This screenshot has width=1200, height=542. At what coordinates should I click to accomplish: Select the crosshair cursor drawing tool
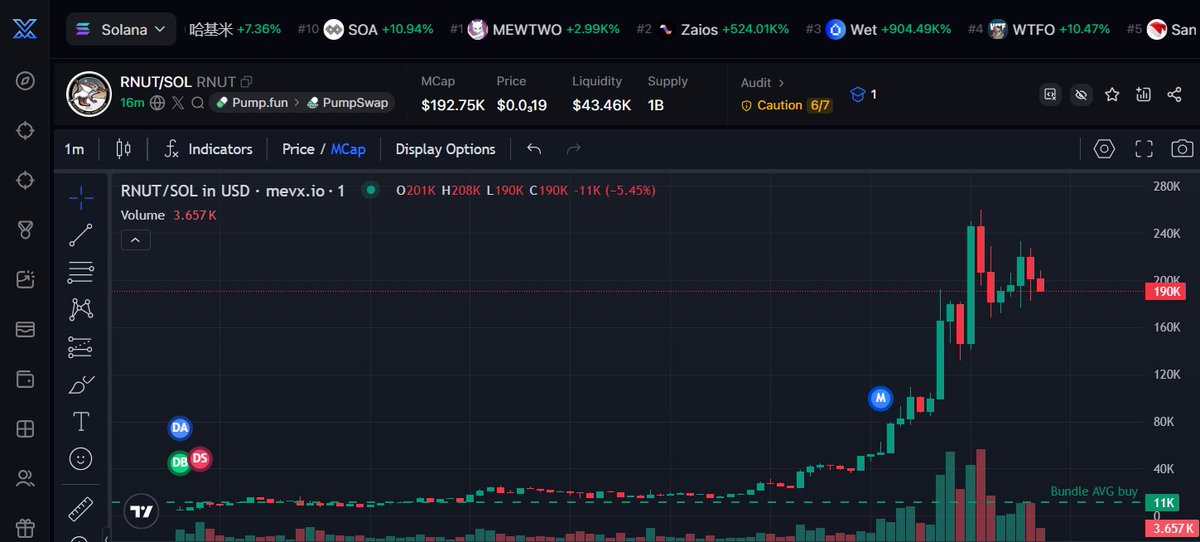coord(81,197)
